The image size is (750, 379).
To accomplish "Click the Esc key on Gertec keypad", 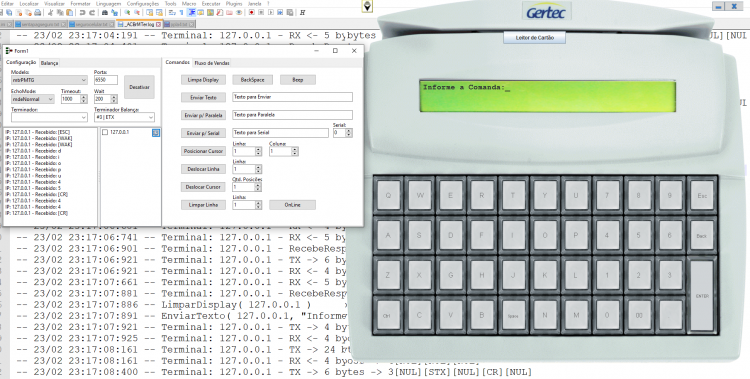I will click(702, 196).
